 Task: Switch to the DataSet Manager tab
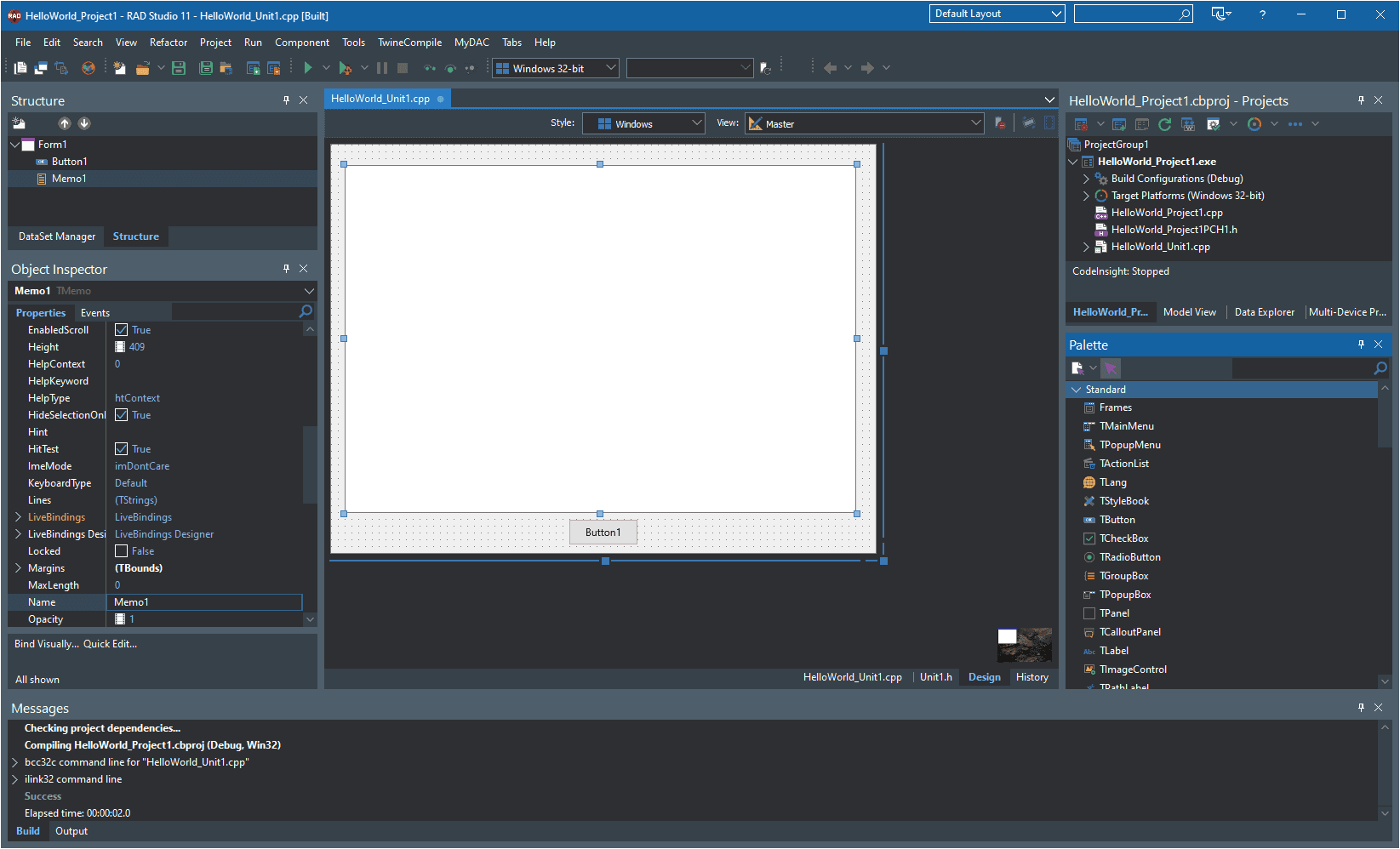[57, 236]
